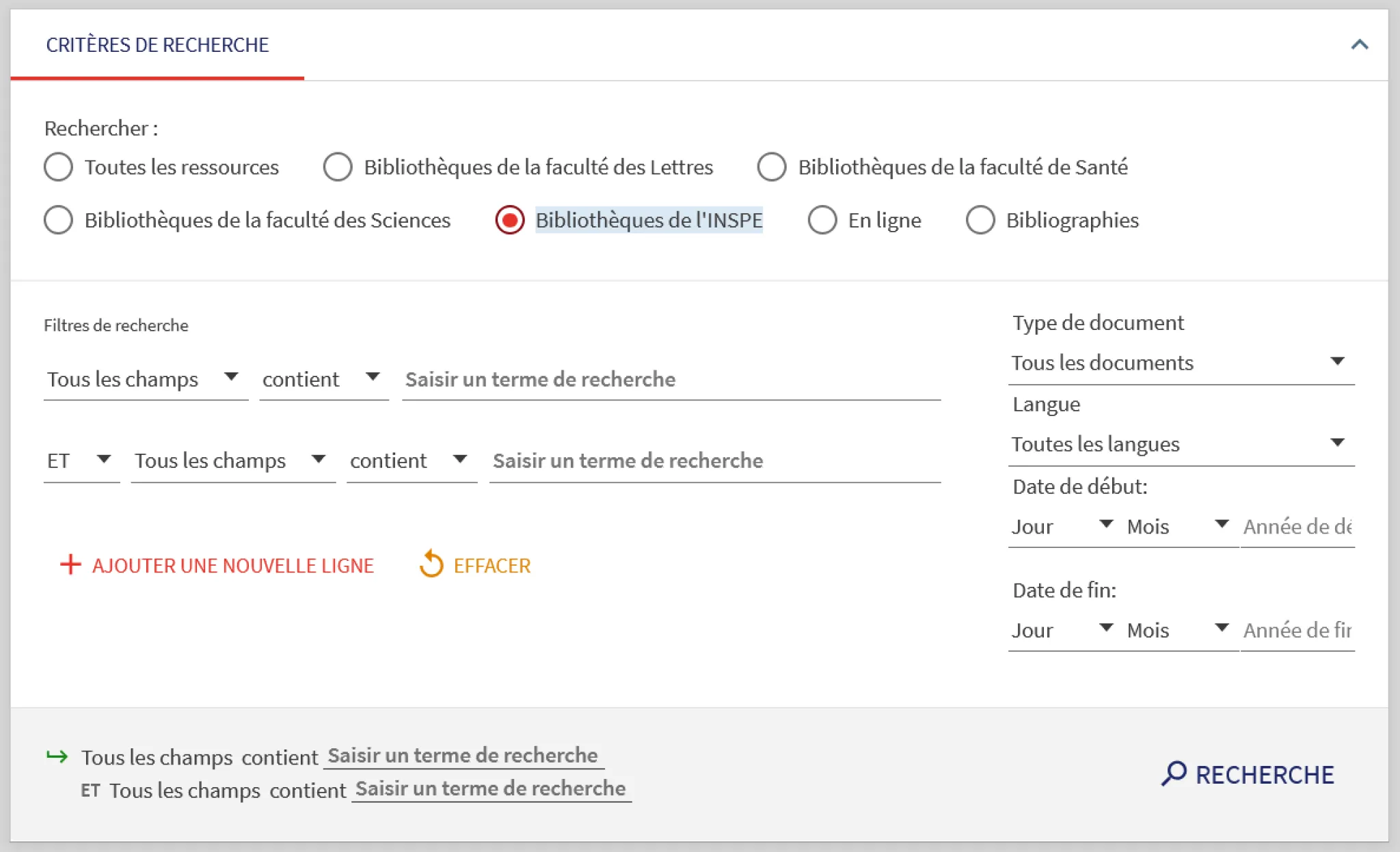The height and width of the screenshot is (852, 1400).
Task: Pick the Bibliographies radio button
Action: [980, 220]
